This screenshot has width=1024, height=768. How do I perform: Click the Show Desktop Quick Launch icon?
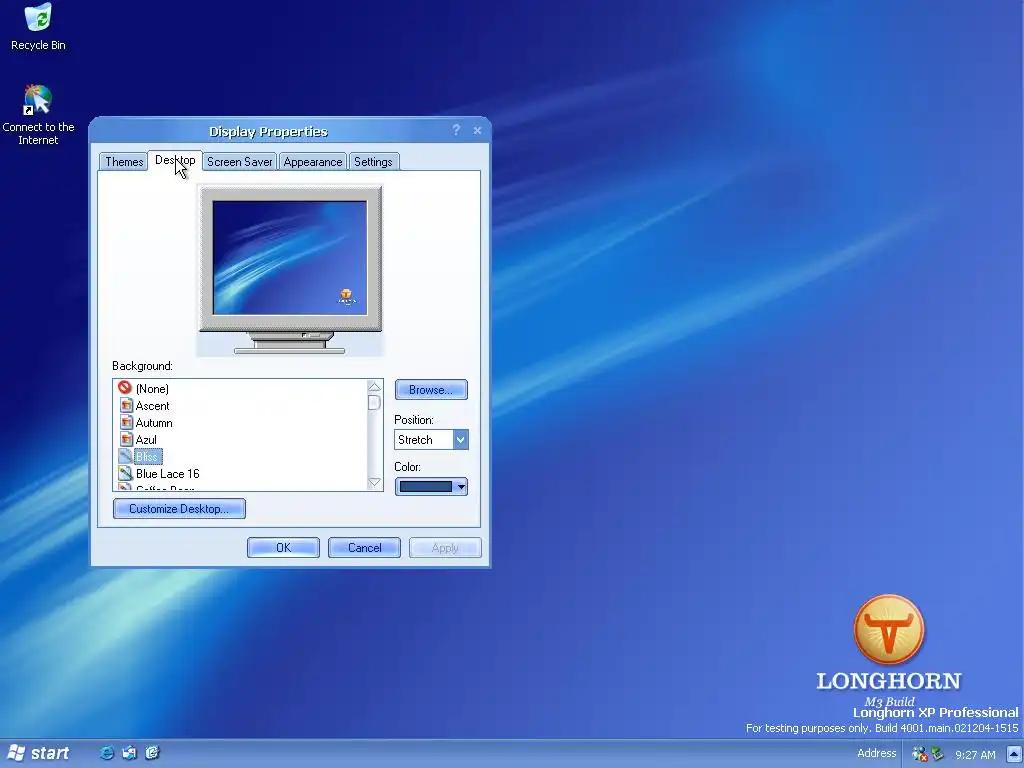pos(129,753)
